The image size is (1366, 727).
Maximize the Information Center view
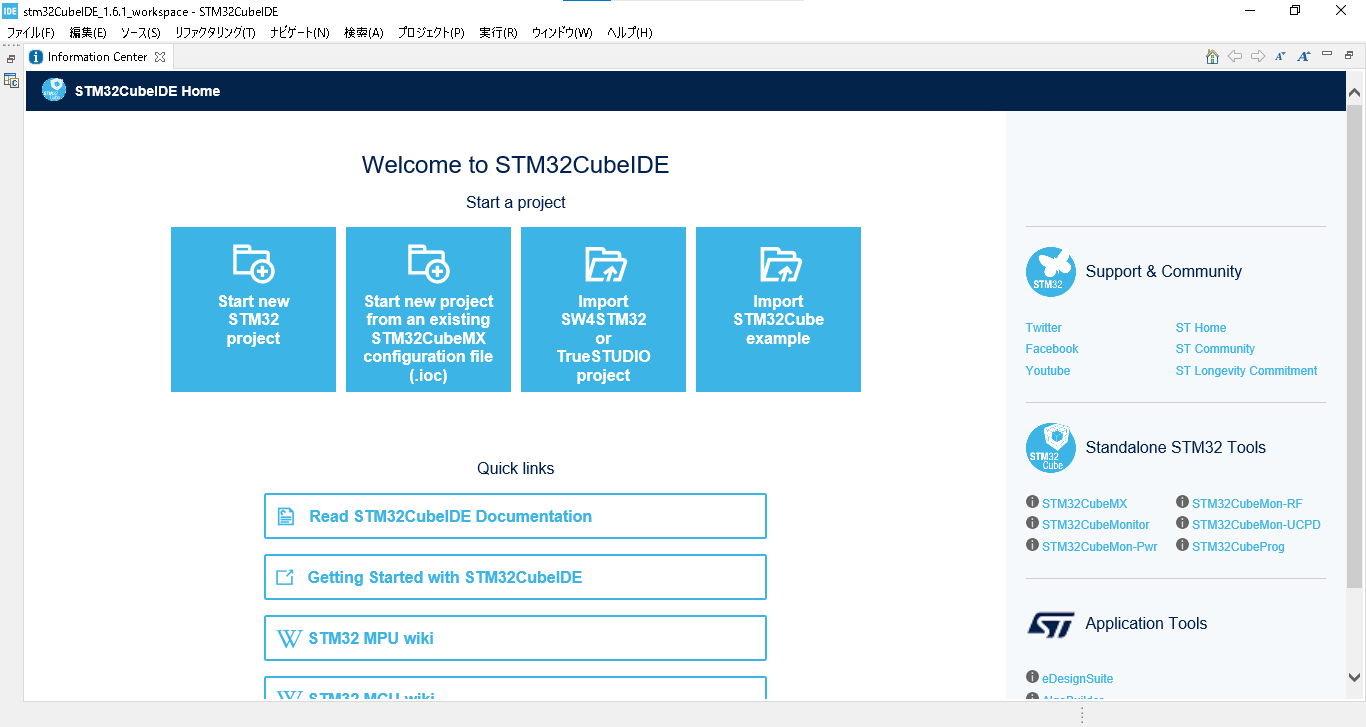coord(1349,55)
